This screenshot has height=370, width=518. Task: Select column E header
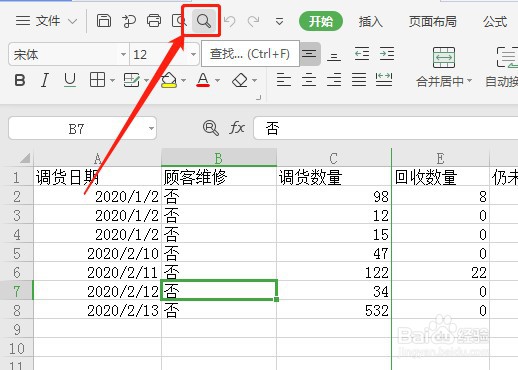coord(440,158)
